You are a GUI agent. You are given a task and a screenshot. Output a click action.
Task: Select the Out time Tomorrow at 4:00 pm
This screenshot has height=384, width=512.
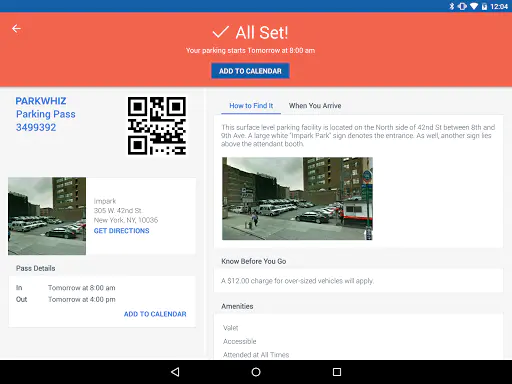82,299
